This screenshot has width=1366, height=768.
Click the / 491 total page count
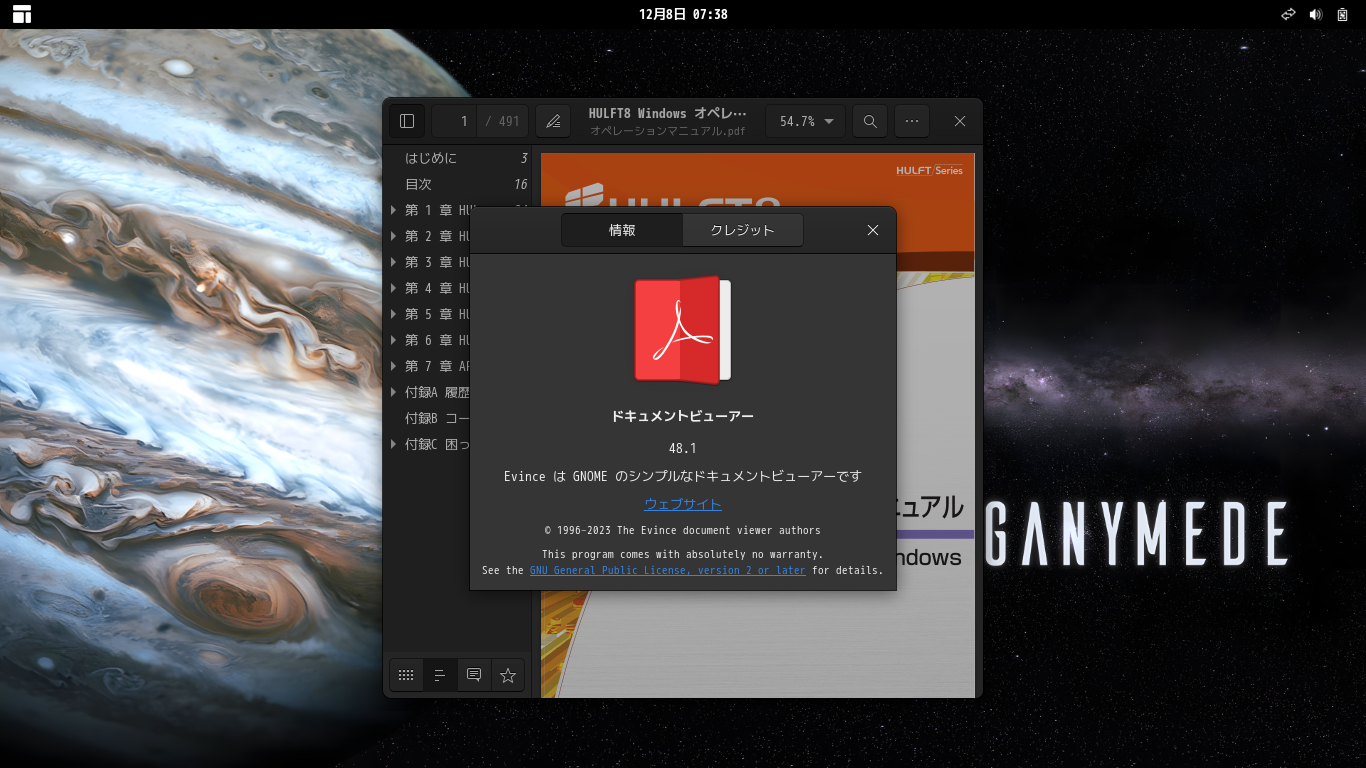(503, 121)
